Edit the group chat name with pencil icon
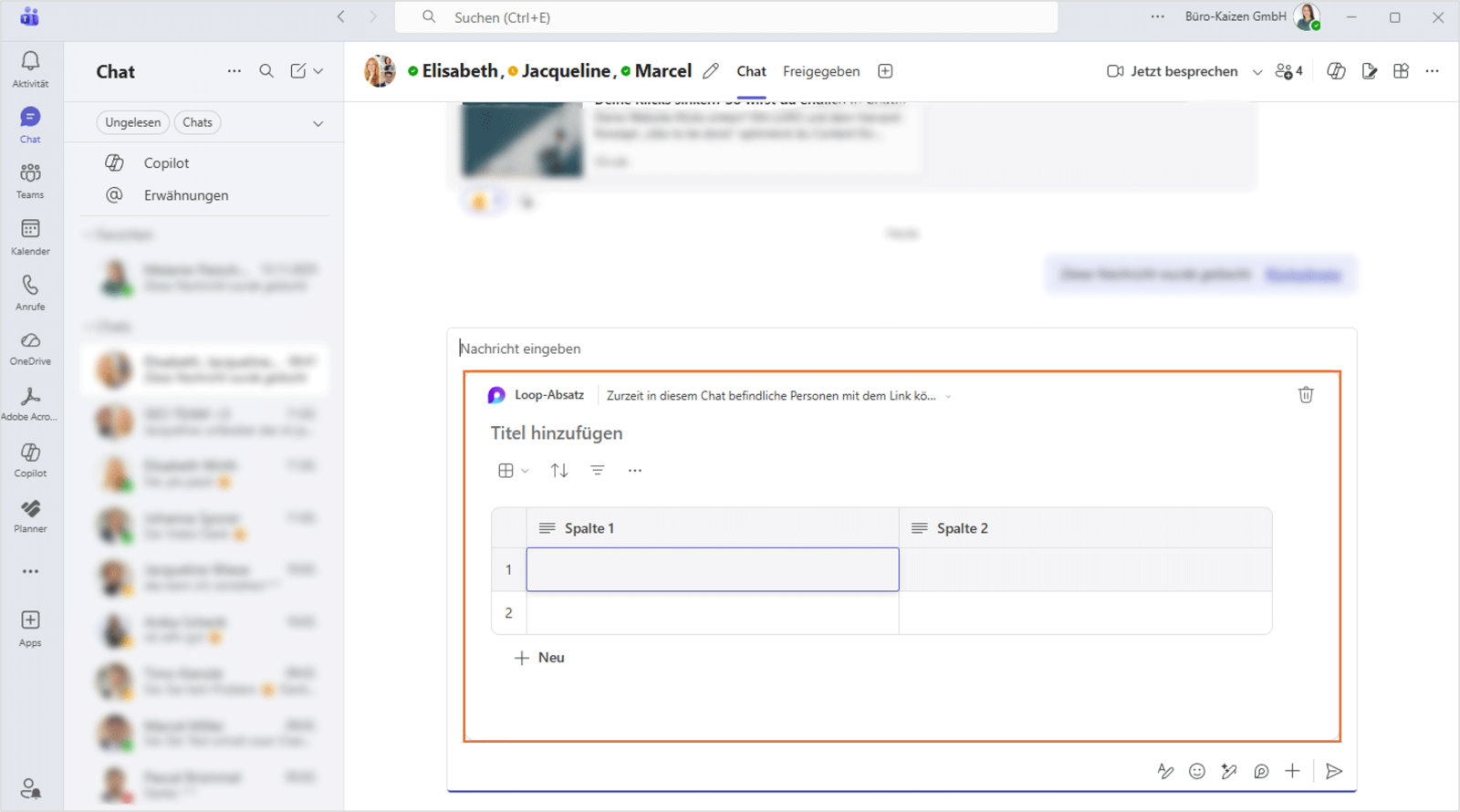1460x812 pixels. click(711, 71)
